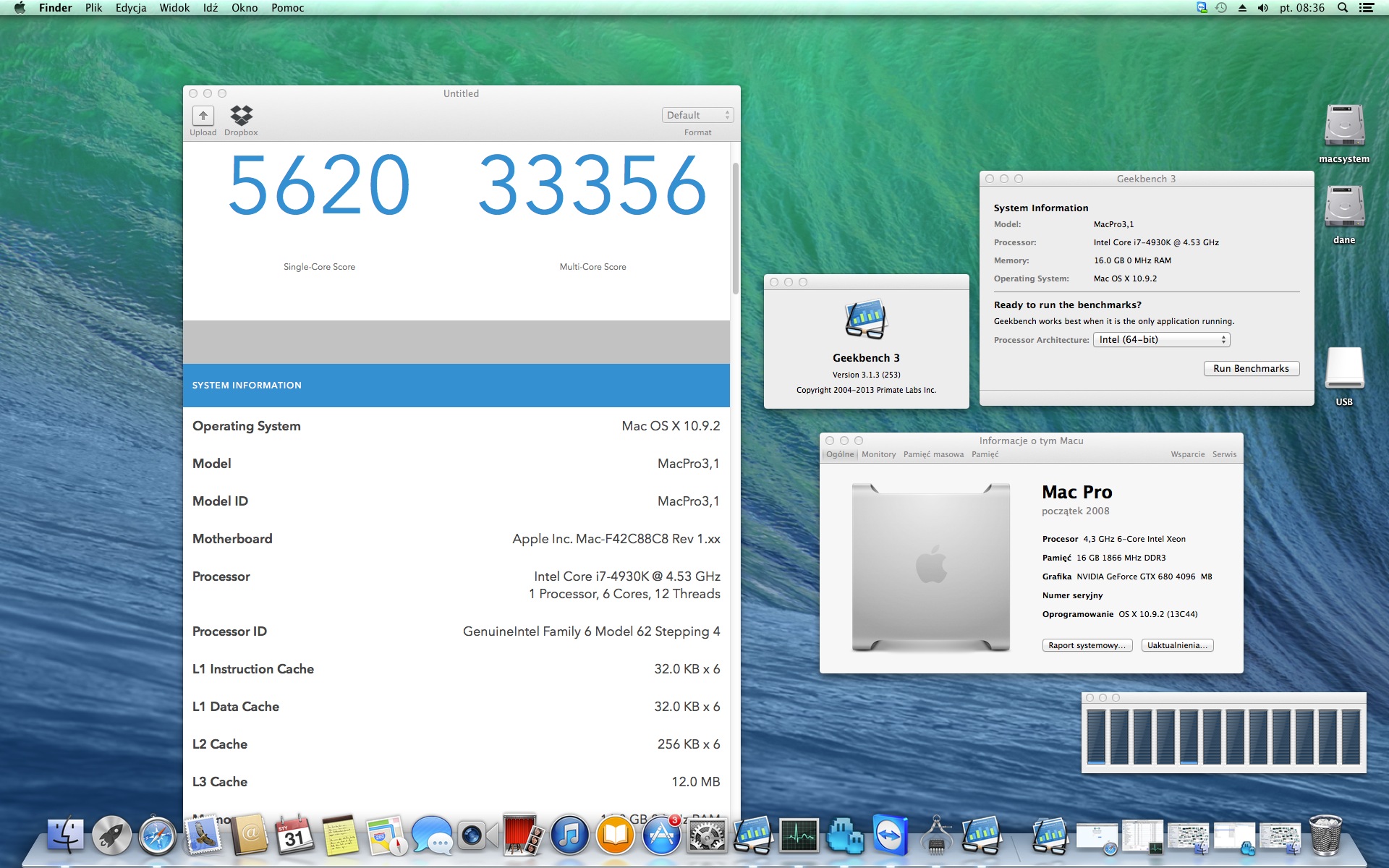The width and height of the screenshot is (1389, 868).
Task: Open the Plik menu
Action: (93, 8)
